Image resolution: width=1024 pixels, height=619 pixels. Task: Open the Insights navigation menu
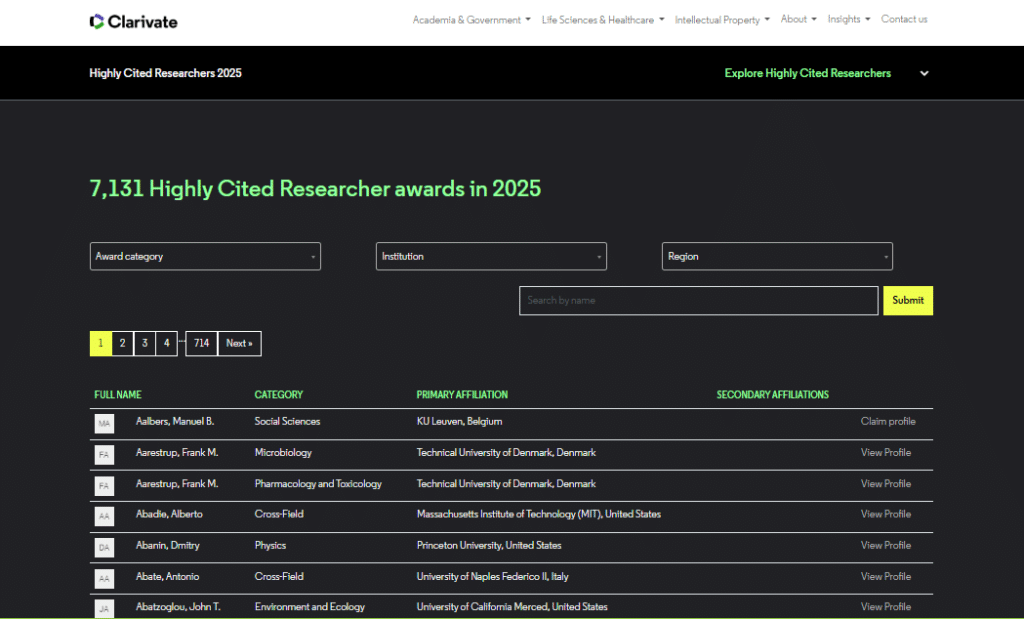tap(848, 20)
